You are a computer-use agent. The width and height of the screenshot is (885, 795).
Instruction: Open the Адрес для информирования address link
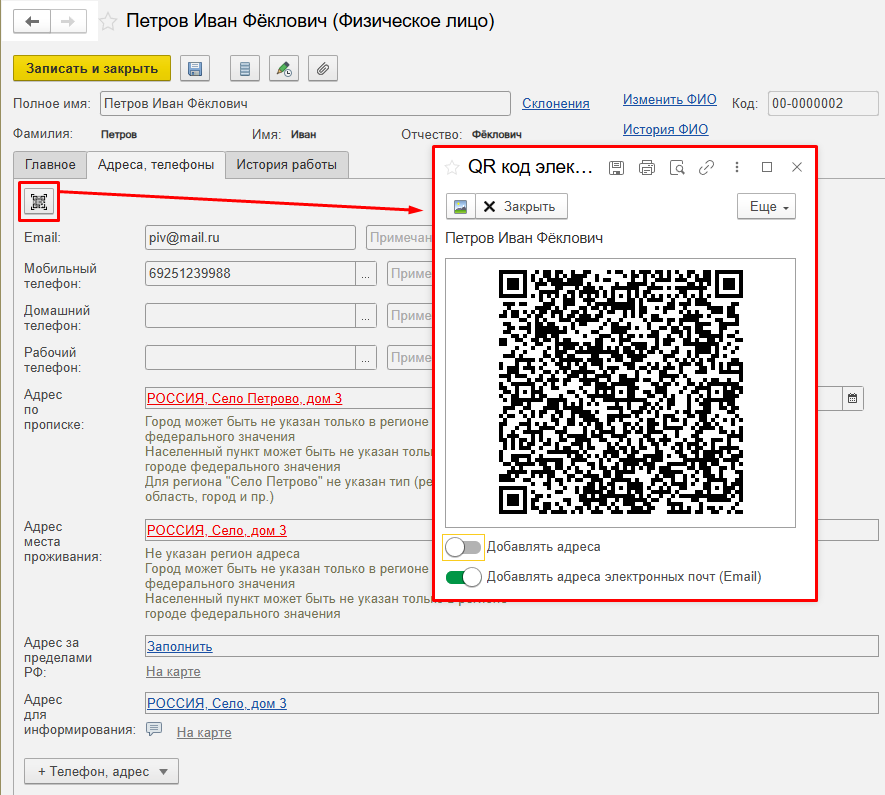point(217,704)
